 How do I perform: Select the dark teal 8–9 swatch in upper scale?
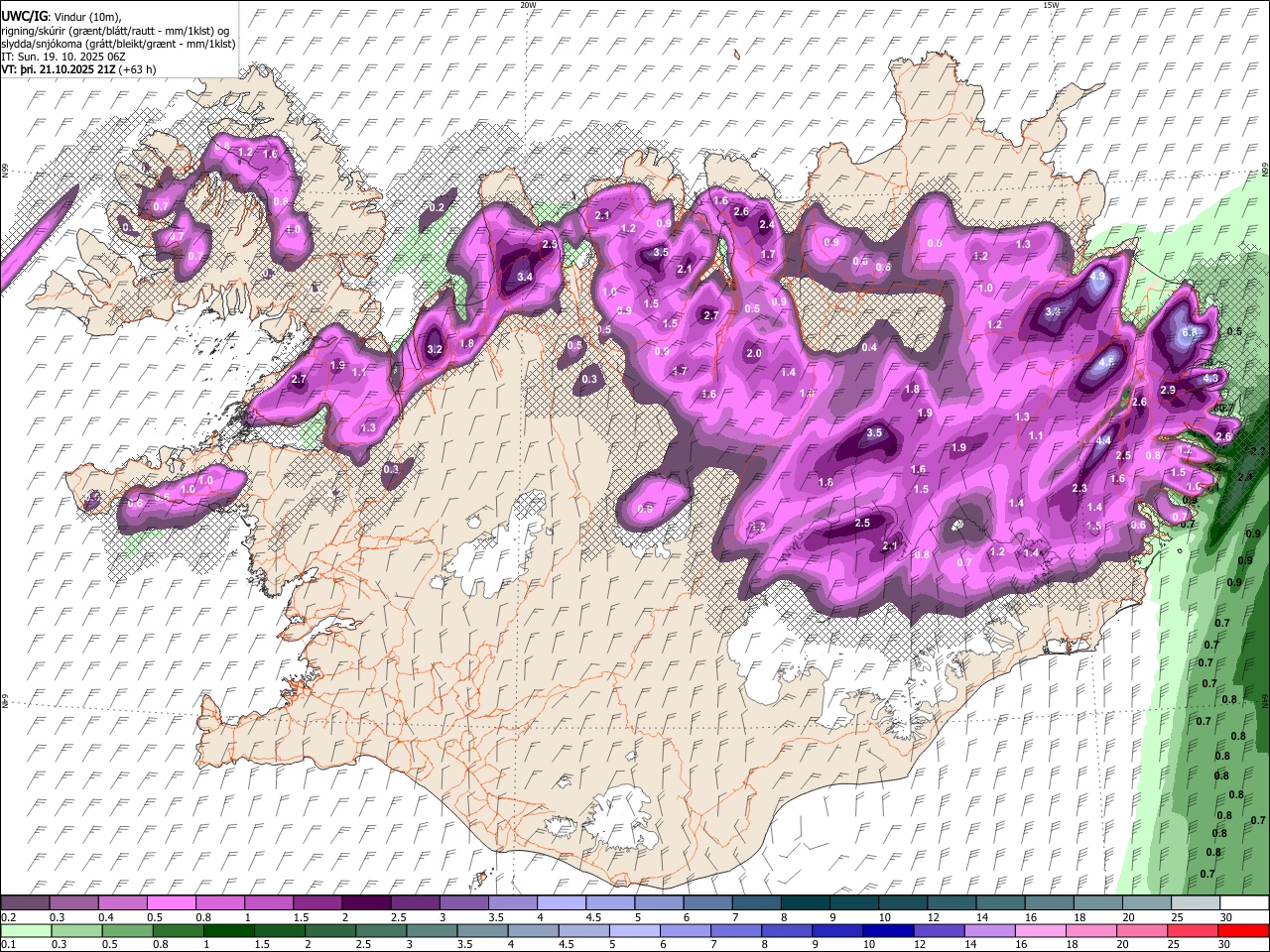[x=806, y=902]
